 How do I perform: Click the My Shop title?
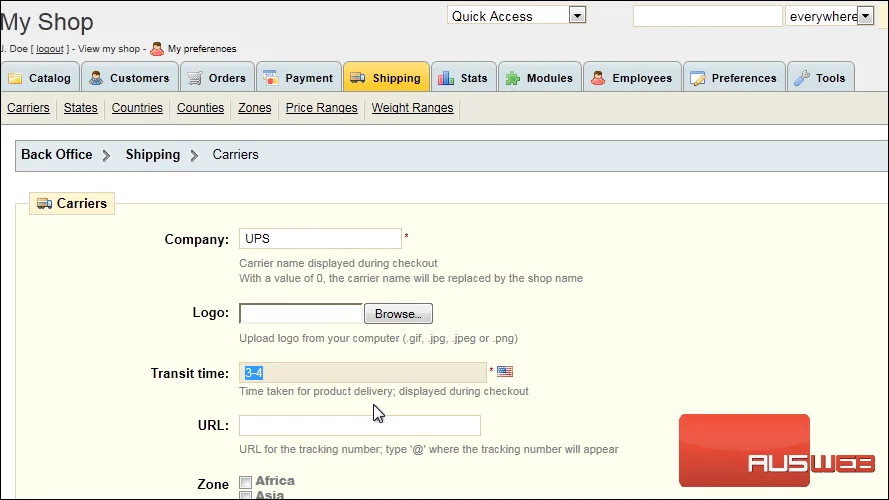pos(46,22)
